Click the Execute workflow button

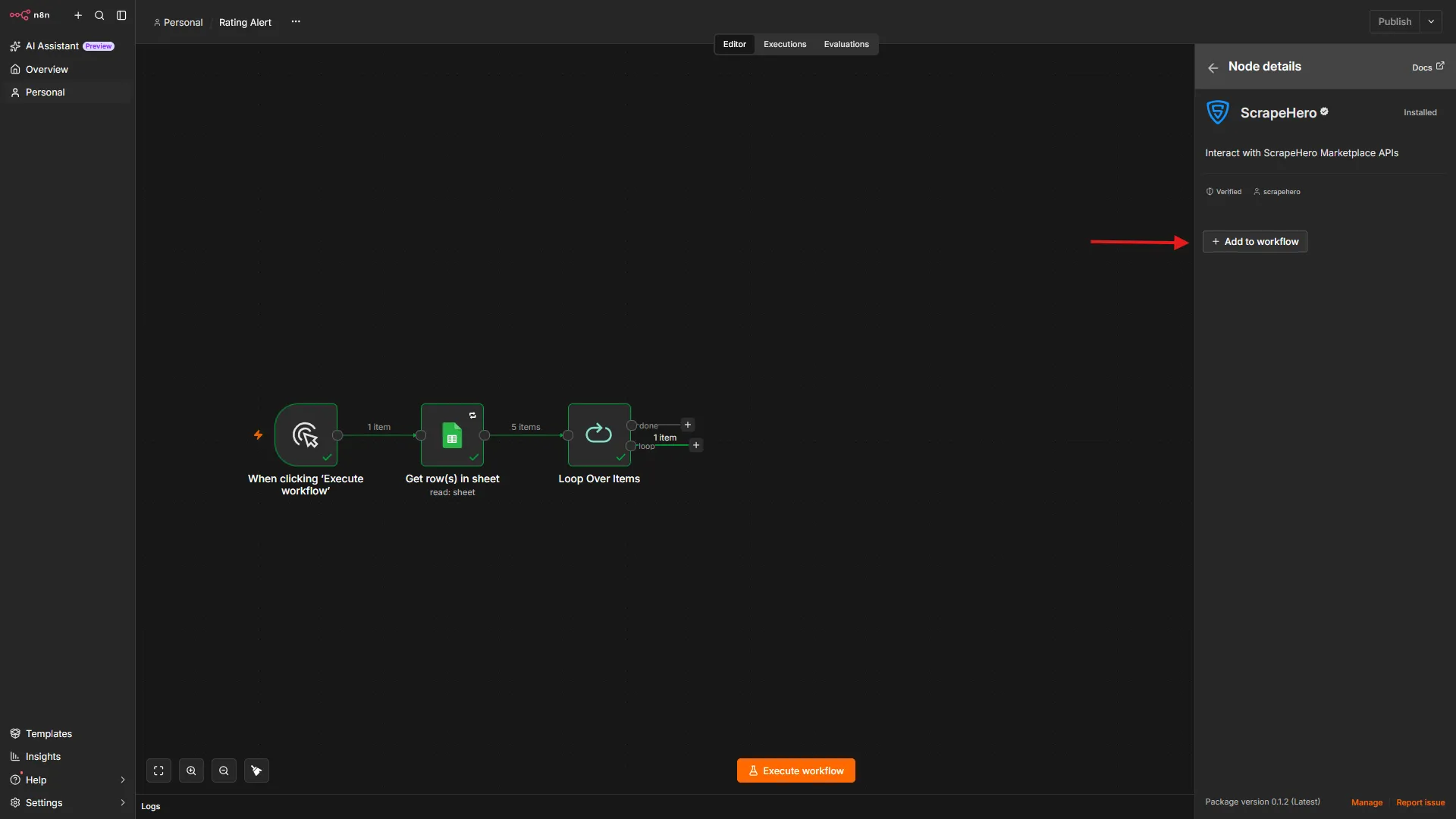coord(795,770)
